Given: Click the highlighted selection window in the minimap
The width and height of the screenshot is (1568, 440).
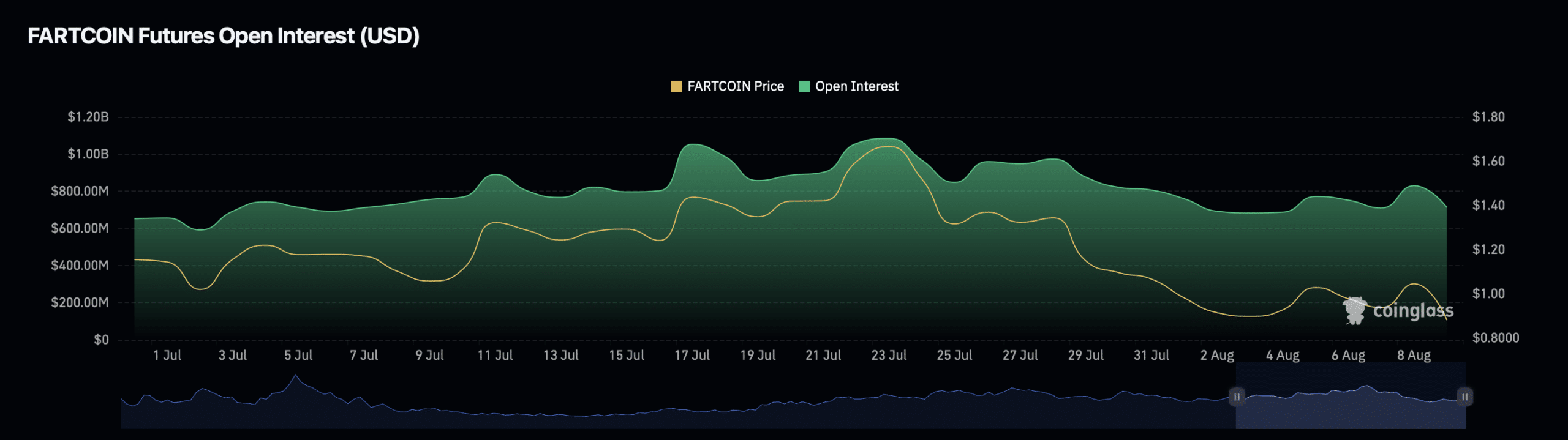Looking at the screenshot, I should point(1351,404).
